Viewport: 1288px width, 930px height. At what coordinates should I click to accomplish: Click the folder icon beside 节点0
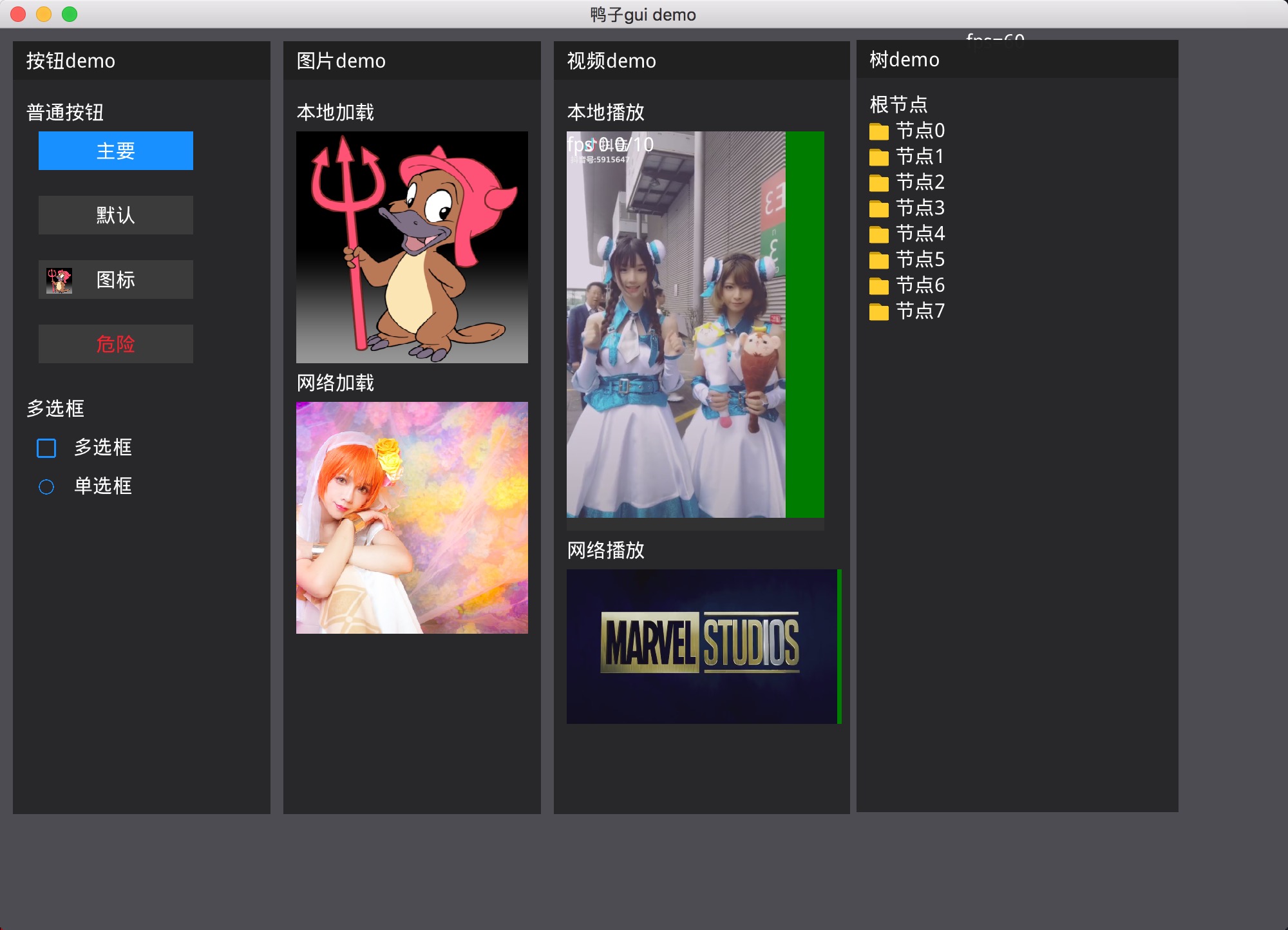[878, 131]
